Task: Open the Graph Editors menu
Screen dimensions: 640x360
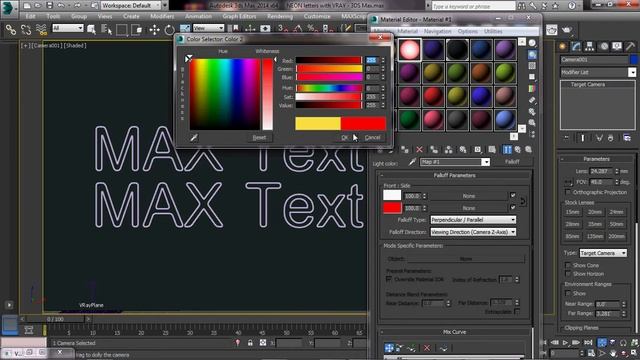Action: click(x=239, y=16)
